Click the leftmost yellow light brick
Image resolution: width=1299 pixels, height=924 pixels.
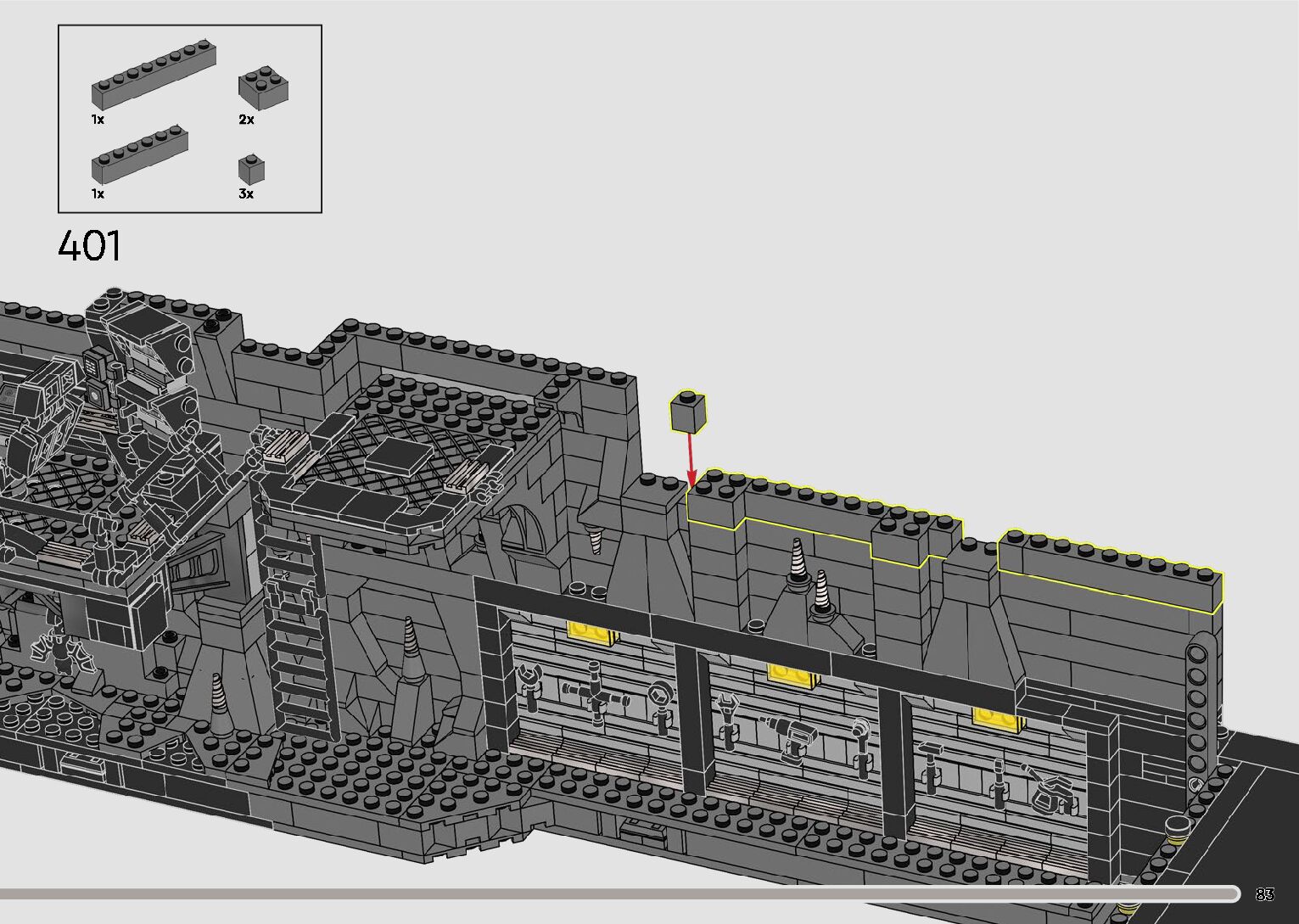coord(591,632)
